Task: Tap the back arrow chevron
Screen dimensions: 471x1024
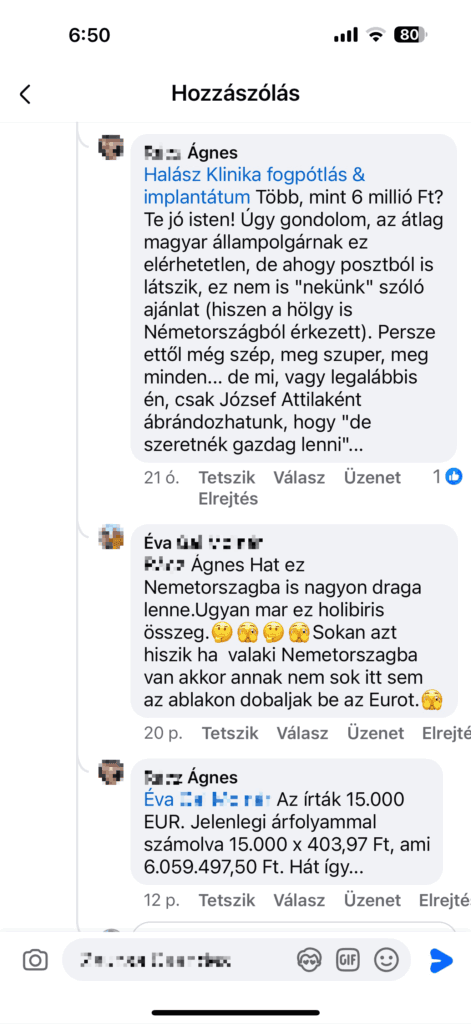Action: [25, 94]
